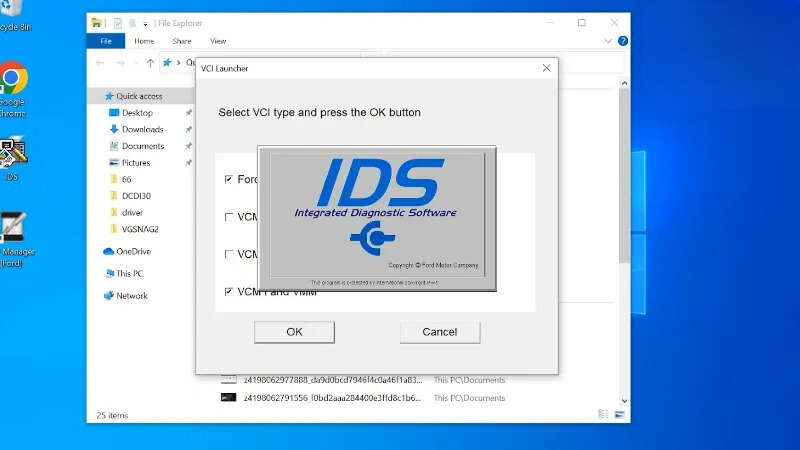Click the Quick access star in address bar
800x450 pixels.
pyautogui.click(x=167, y=62)
